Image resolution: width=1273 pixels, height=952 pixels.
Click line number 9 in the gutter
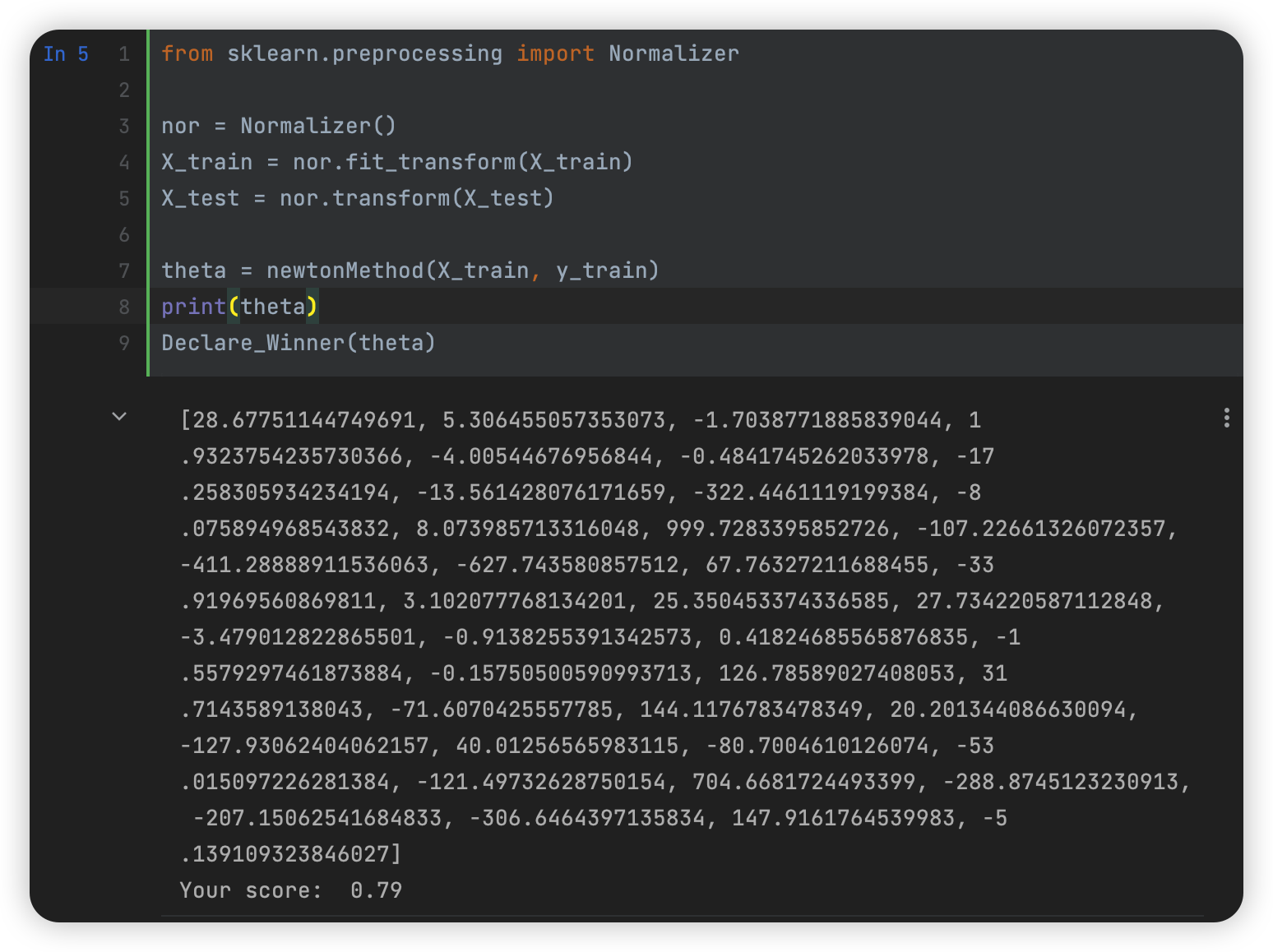tap(124, 343)
